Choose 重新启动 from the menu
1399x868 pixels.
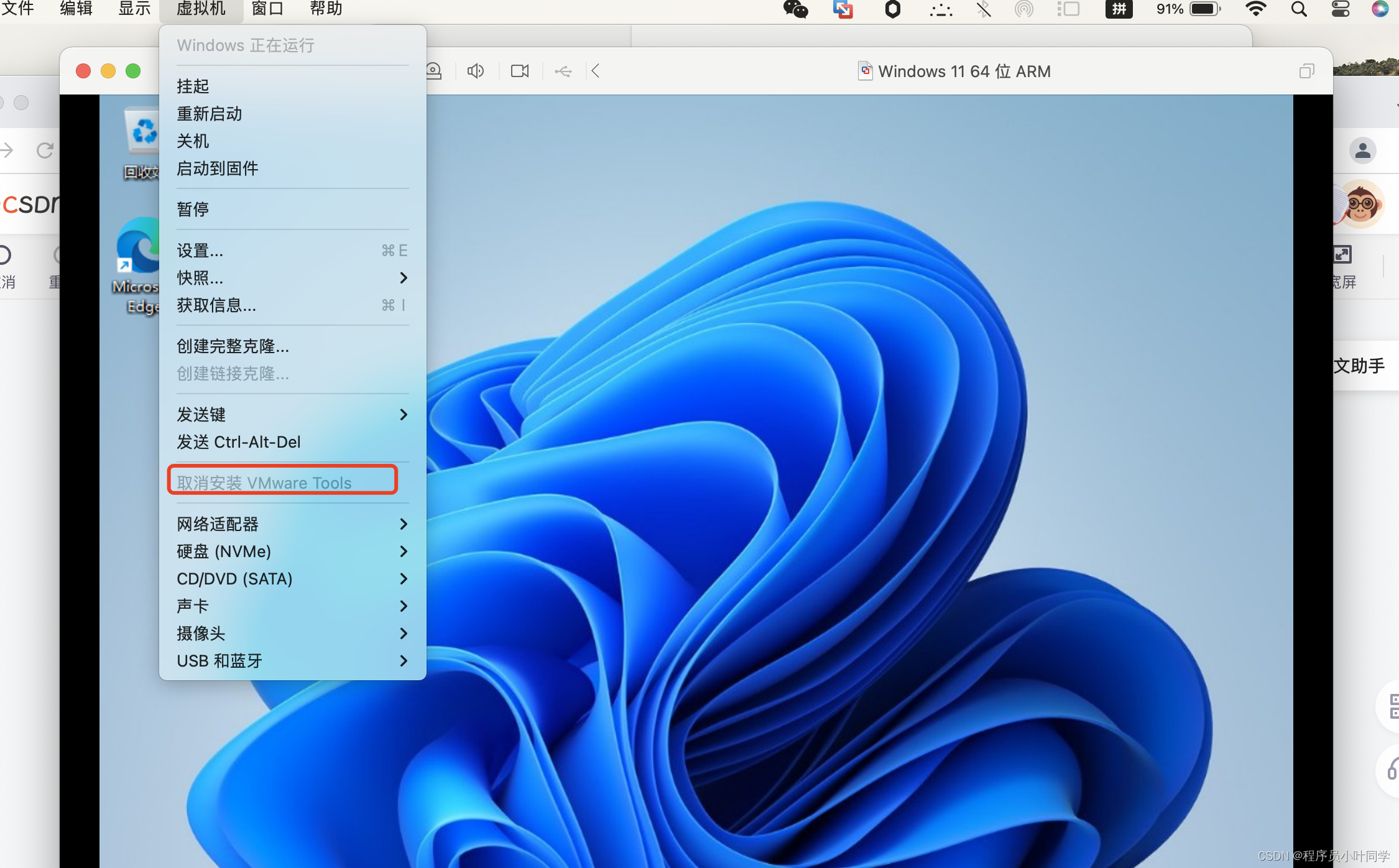tap(210, 114)
